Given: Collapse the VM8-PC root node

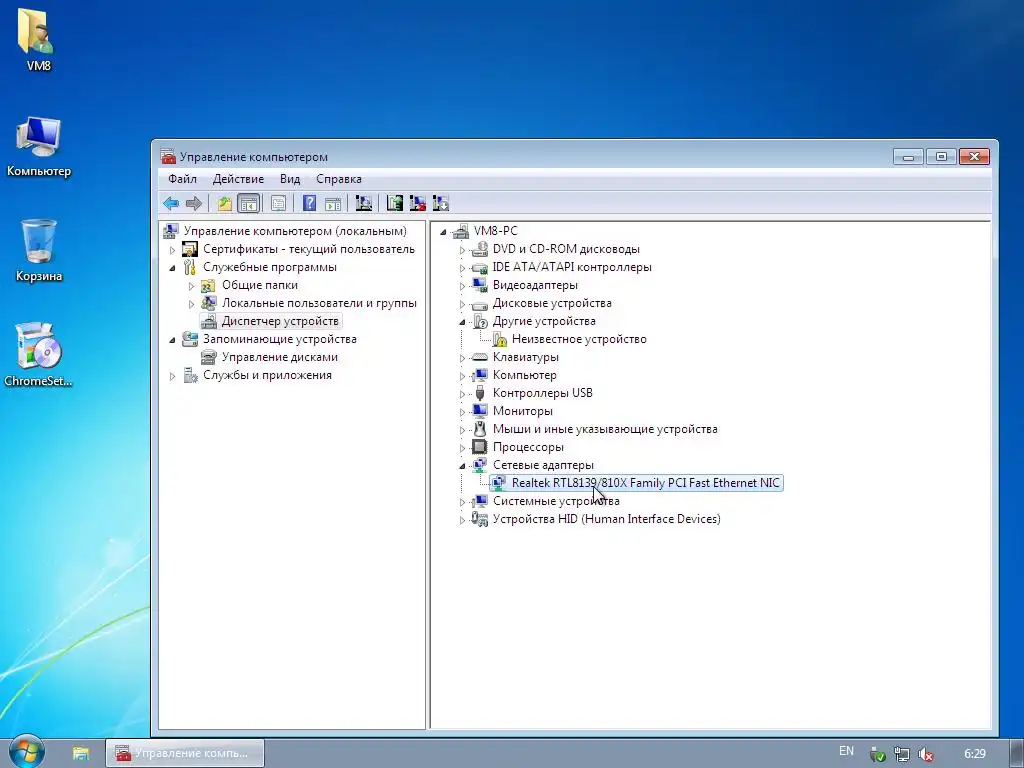Looking at the screenshot, I should pyautogui.click(x=443, y=232).
